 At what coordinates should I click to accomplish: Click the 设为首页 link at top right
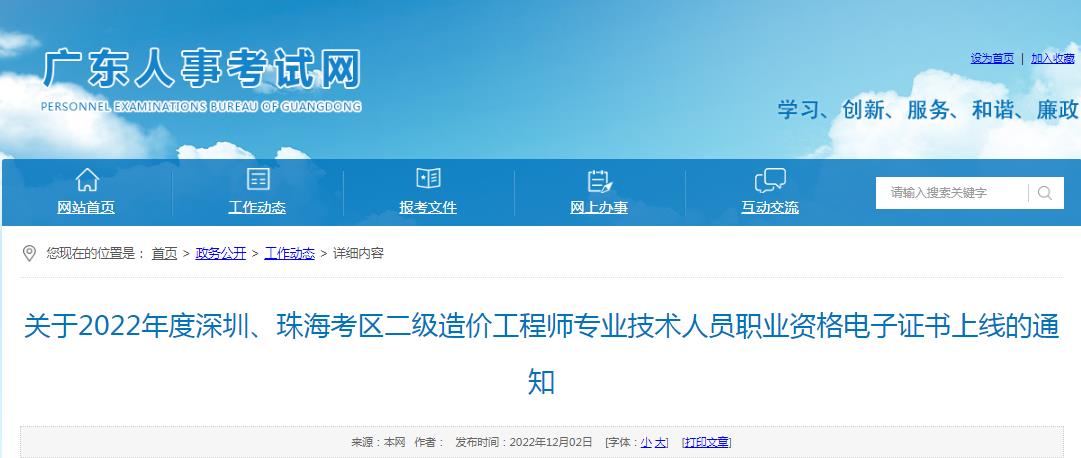(x=992, y=58)
